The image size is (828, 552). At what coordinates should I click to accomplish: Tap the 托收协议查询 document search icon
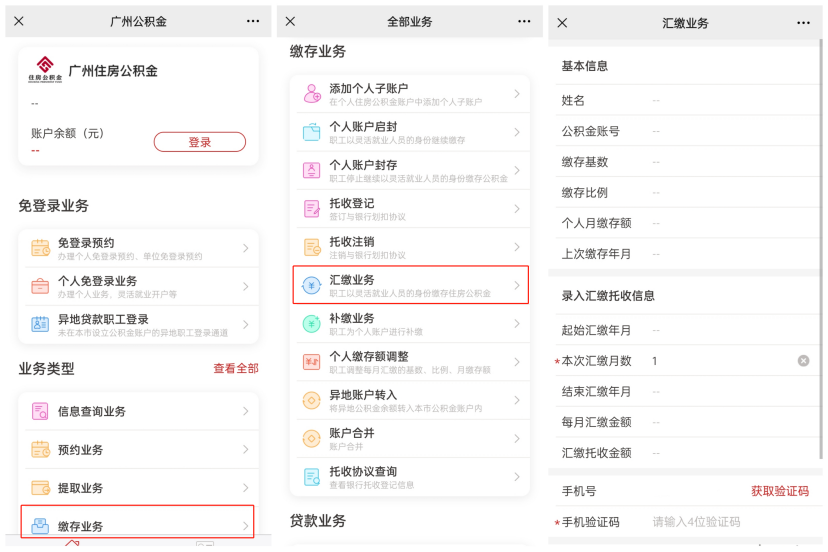[312, 476]
